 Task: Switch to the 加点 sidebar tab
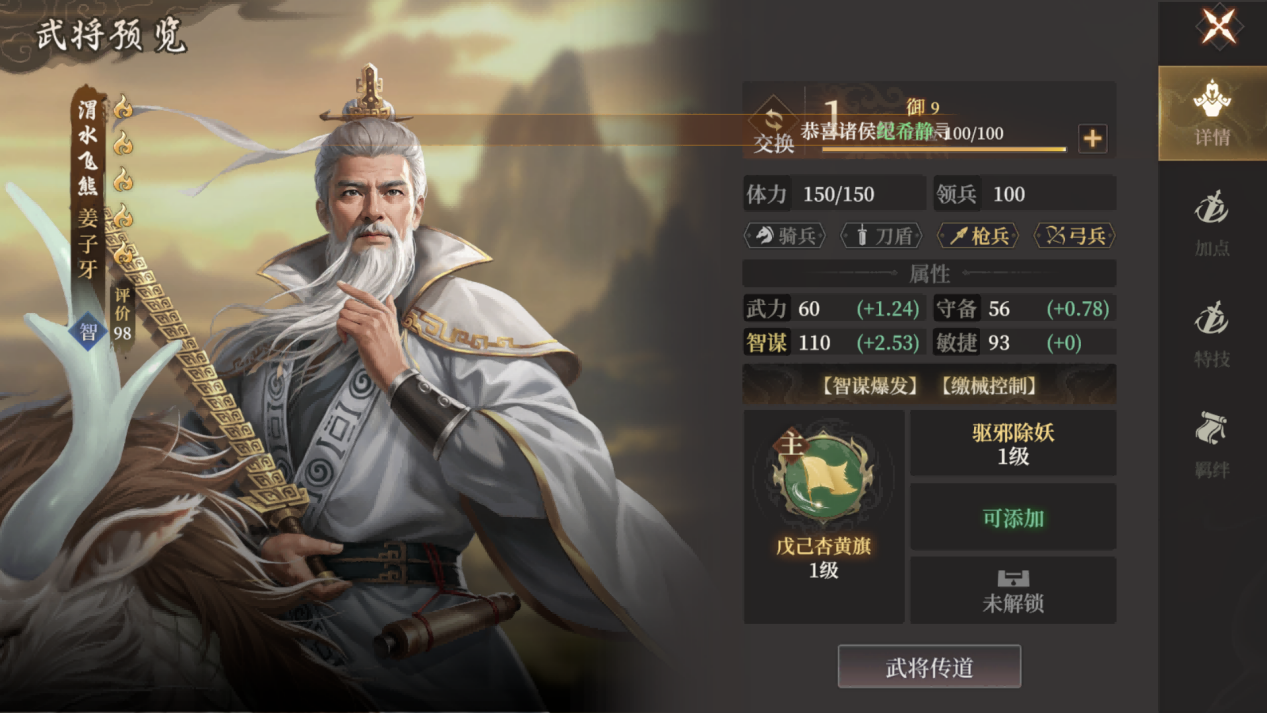1212,224
